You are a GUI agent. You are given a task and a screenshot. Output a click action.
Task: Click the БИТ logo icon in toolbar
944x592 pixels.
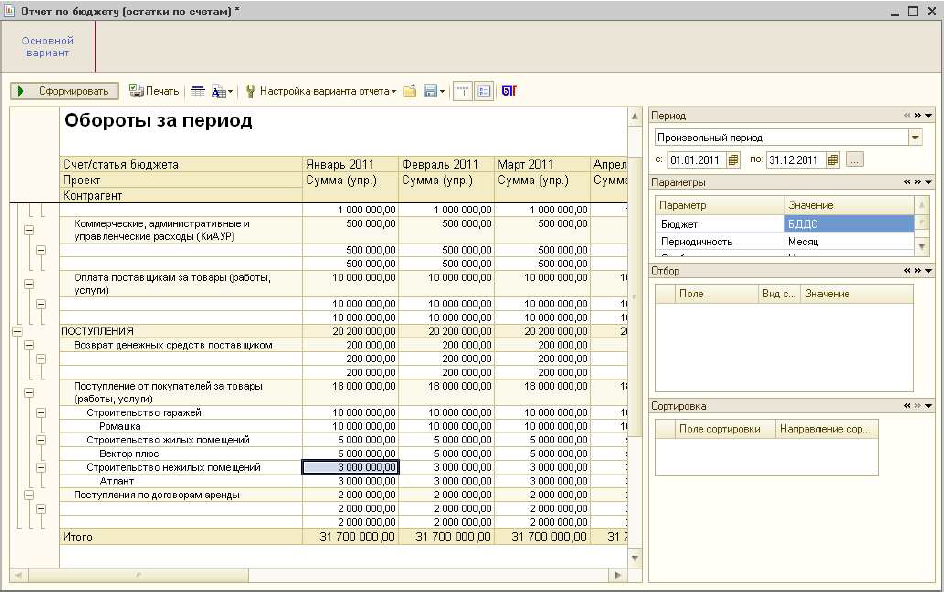coord(509,91)
